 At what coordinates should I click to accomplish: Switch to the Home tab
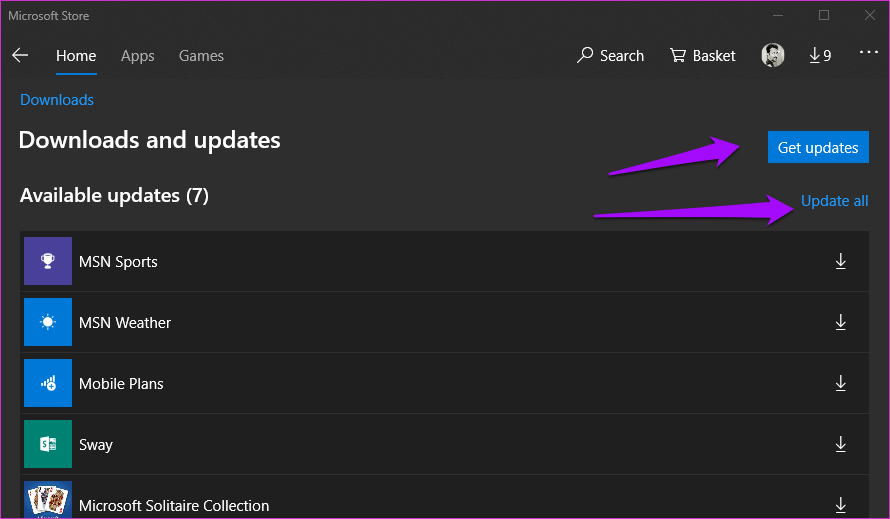[76, 56]
